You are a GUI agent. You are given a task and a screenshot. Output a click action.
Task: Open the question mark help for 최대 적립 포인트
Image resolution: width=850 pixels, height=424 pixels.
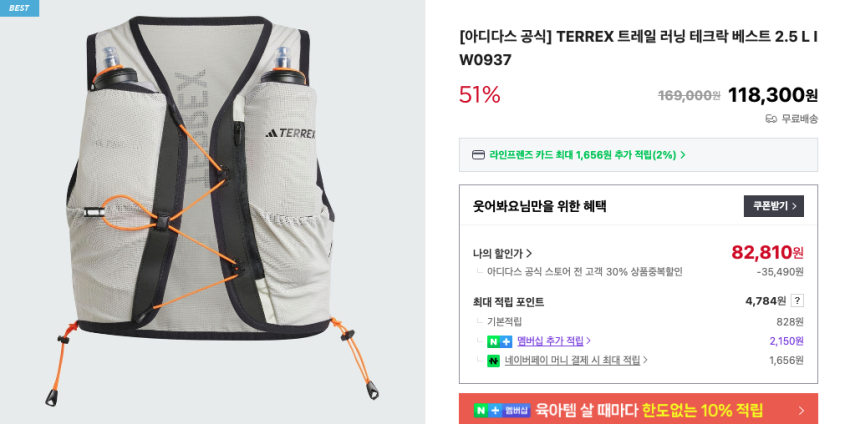coord(797,300)
